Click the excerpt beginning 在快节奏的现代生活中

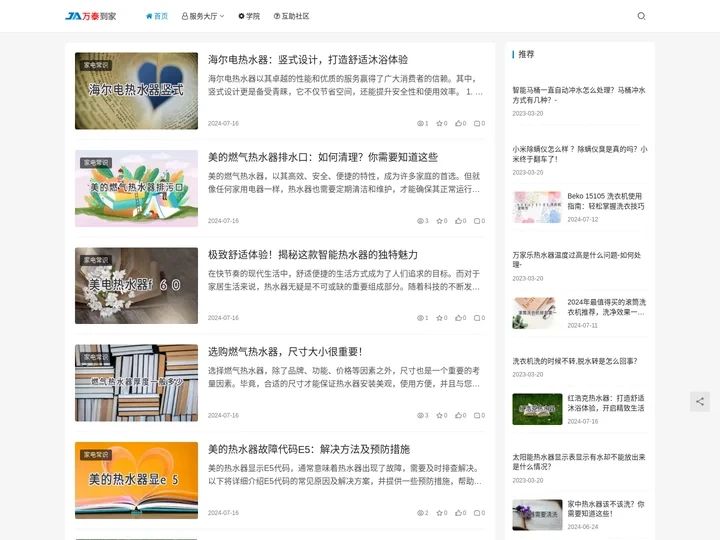point(344,280)
